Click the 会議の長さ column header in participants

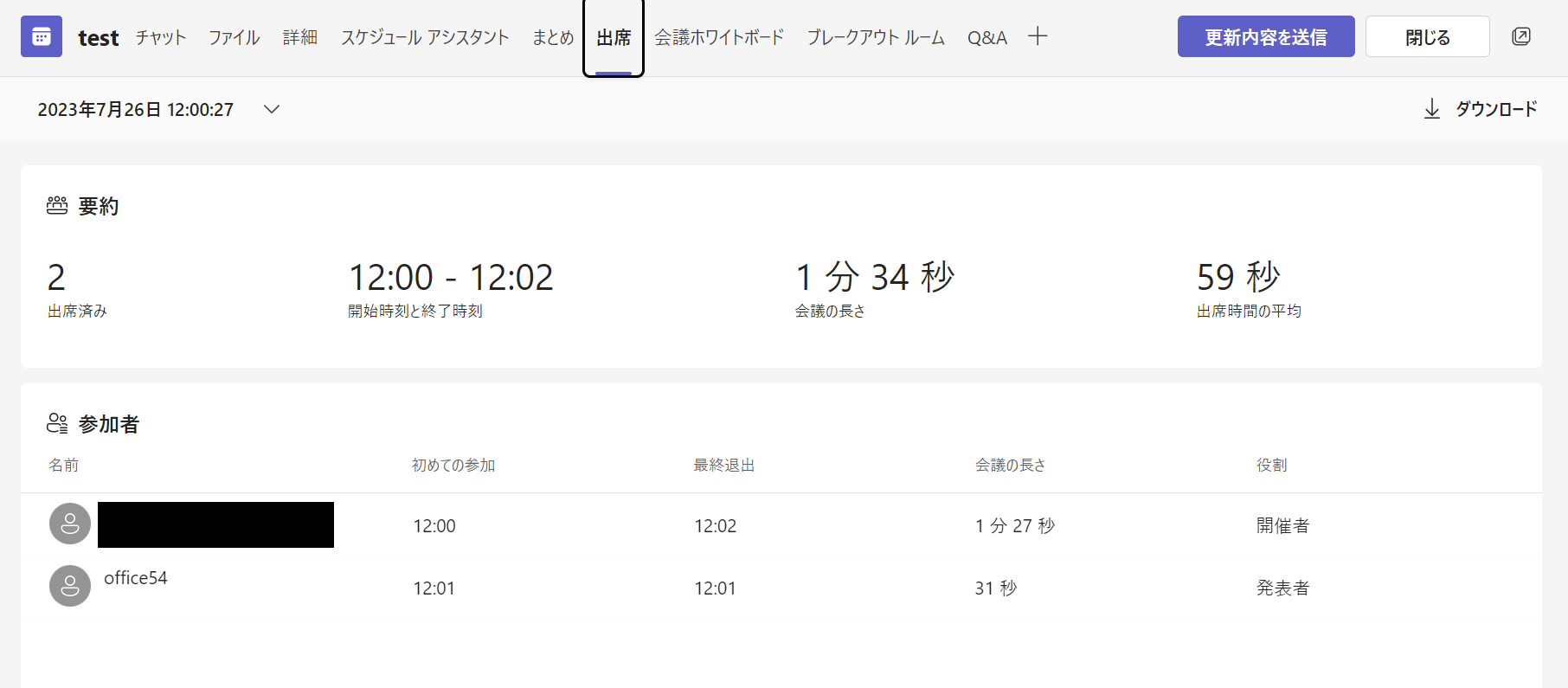[1011, 465]
